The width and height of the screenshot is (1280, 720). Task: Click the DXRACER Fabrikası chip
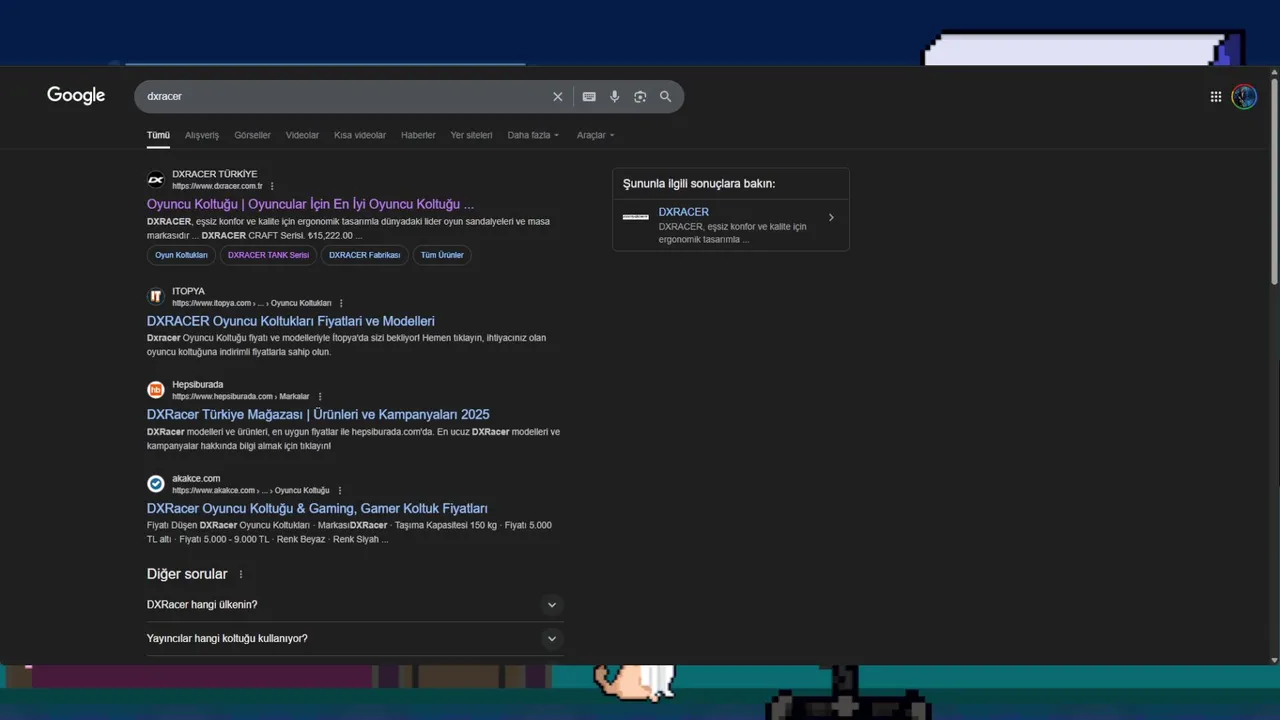(x=364, y=255)
